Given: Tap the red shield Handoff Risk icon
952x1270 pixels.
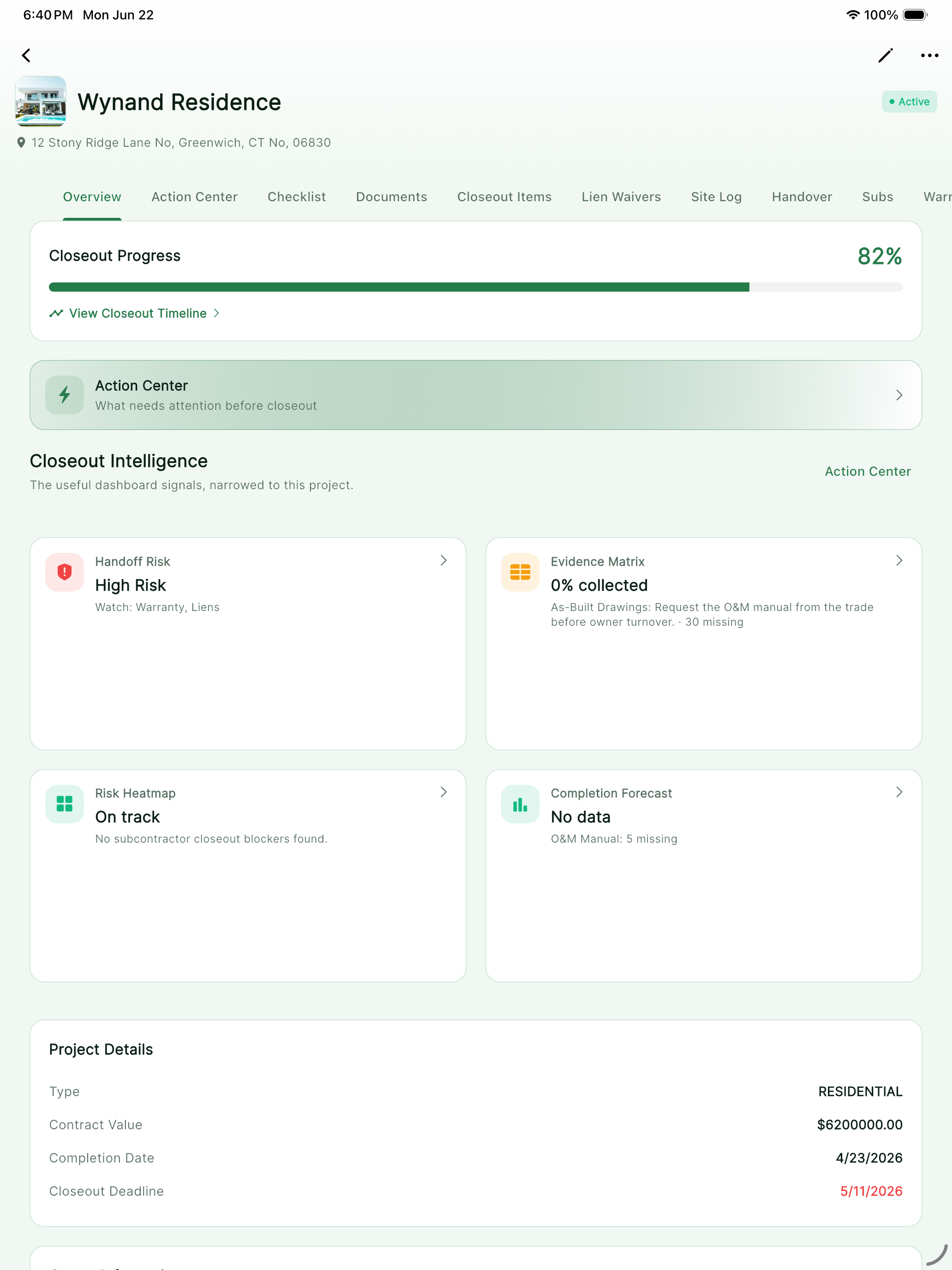Looking at the screenshot, I should click(65, 572).
